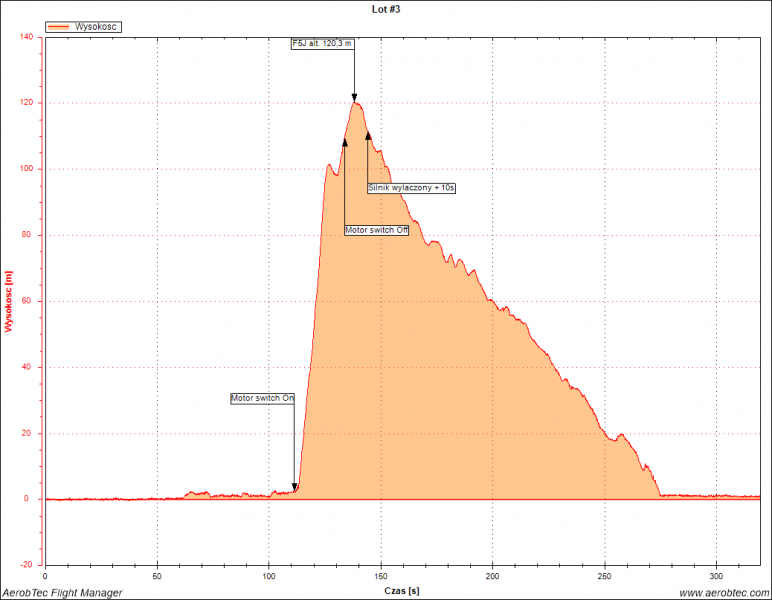
Task: Click the Motor switch On arrowhead at the curve
Action: 294,487
